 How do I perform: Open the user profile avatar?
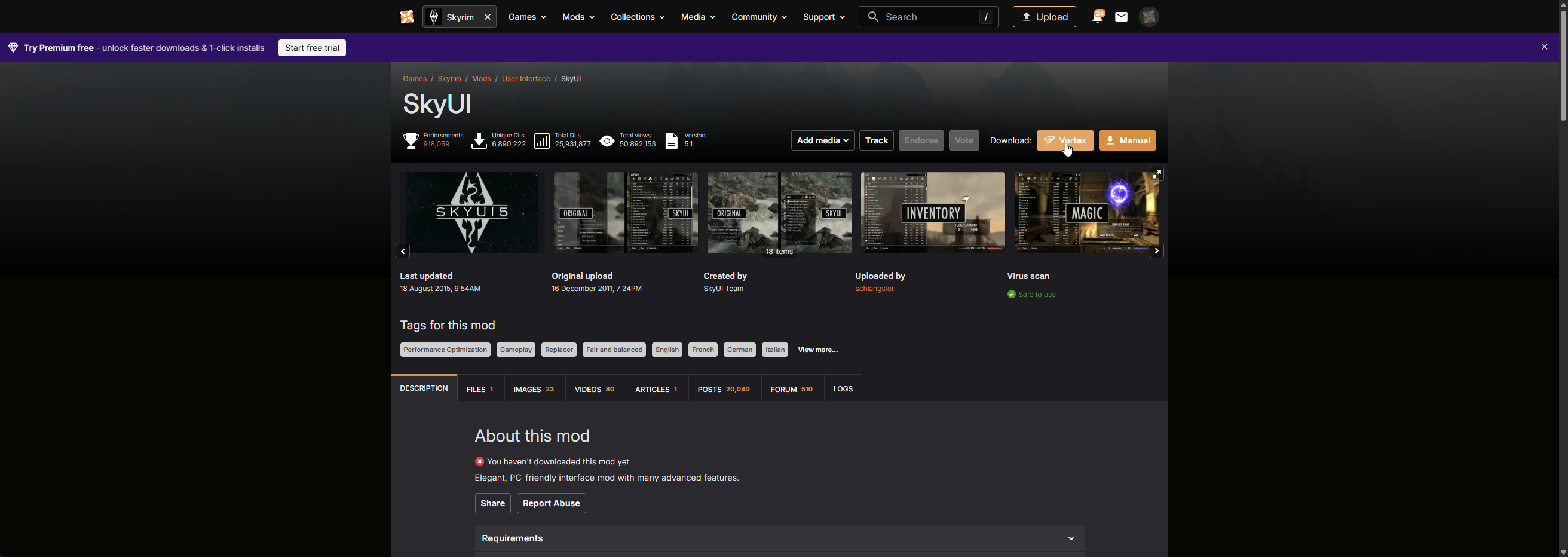point(1149,17)
